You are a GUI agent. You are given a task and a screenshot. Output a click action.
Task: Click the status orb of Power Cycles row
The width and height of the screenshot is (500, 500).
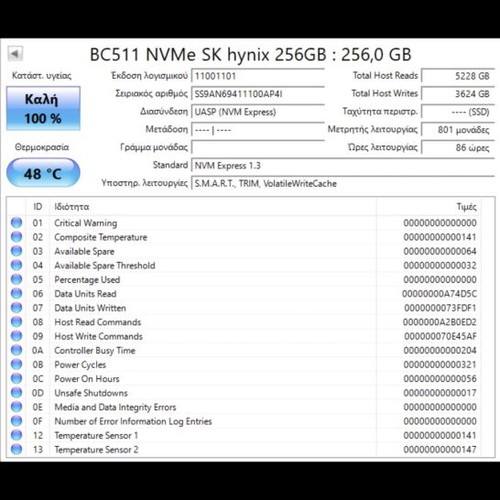pos(16,364)
